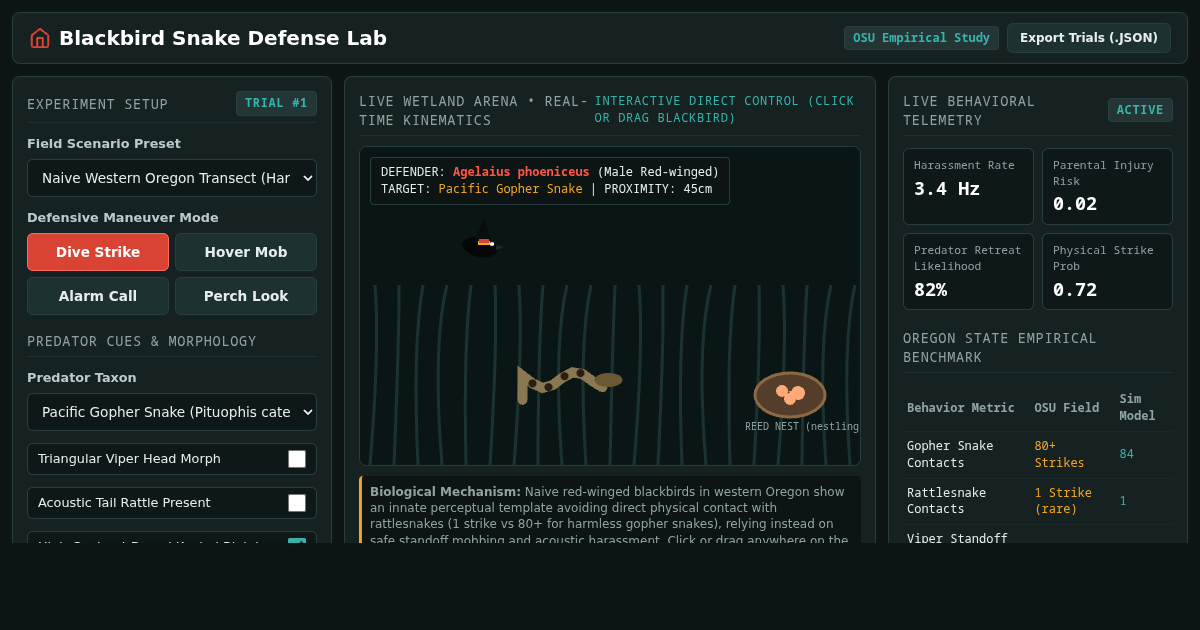This screenshot has height=630, width=1200.
Task: Select the Dive Strike maneuver
Action: 98,252
